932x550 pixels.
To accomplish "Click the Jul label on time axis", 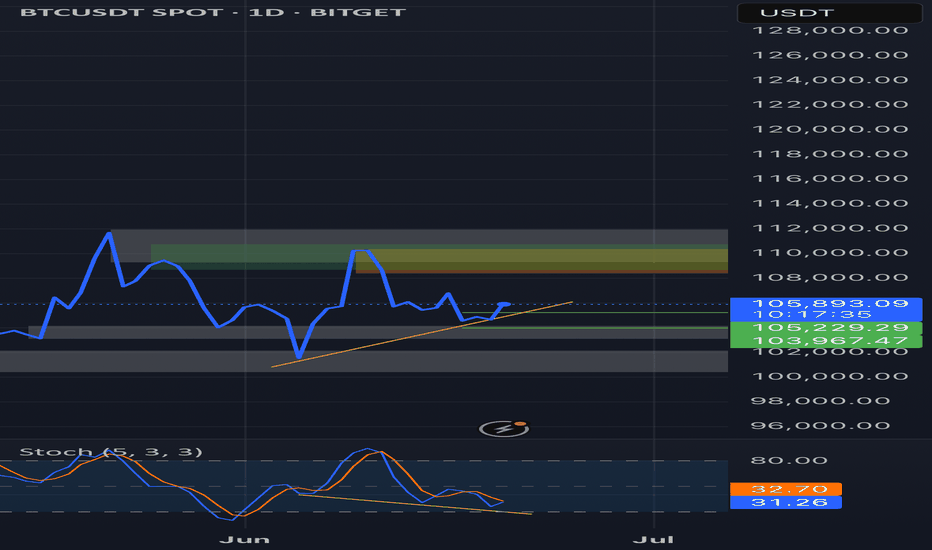I will point(653,539).
